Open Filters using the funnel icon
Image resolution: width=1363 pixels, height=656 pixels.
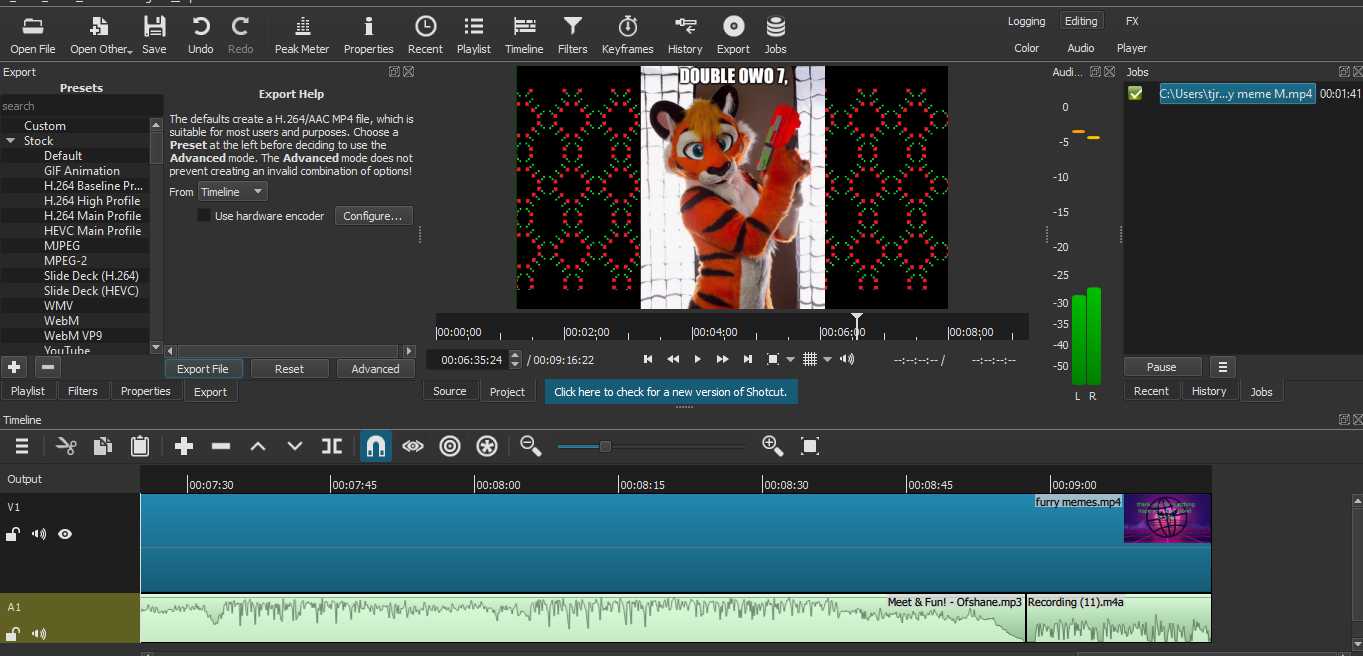573,35
